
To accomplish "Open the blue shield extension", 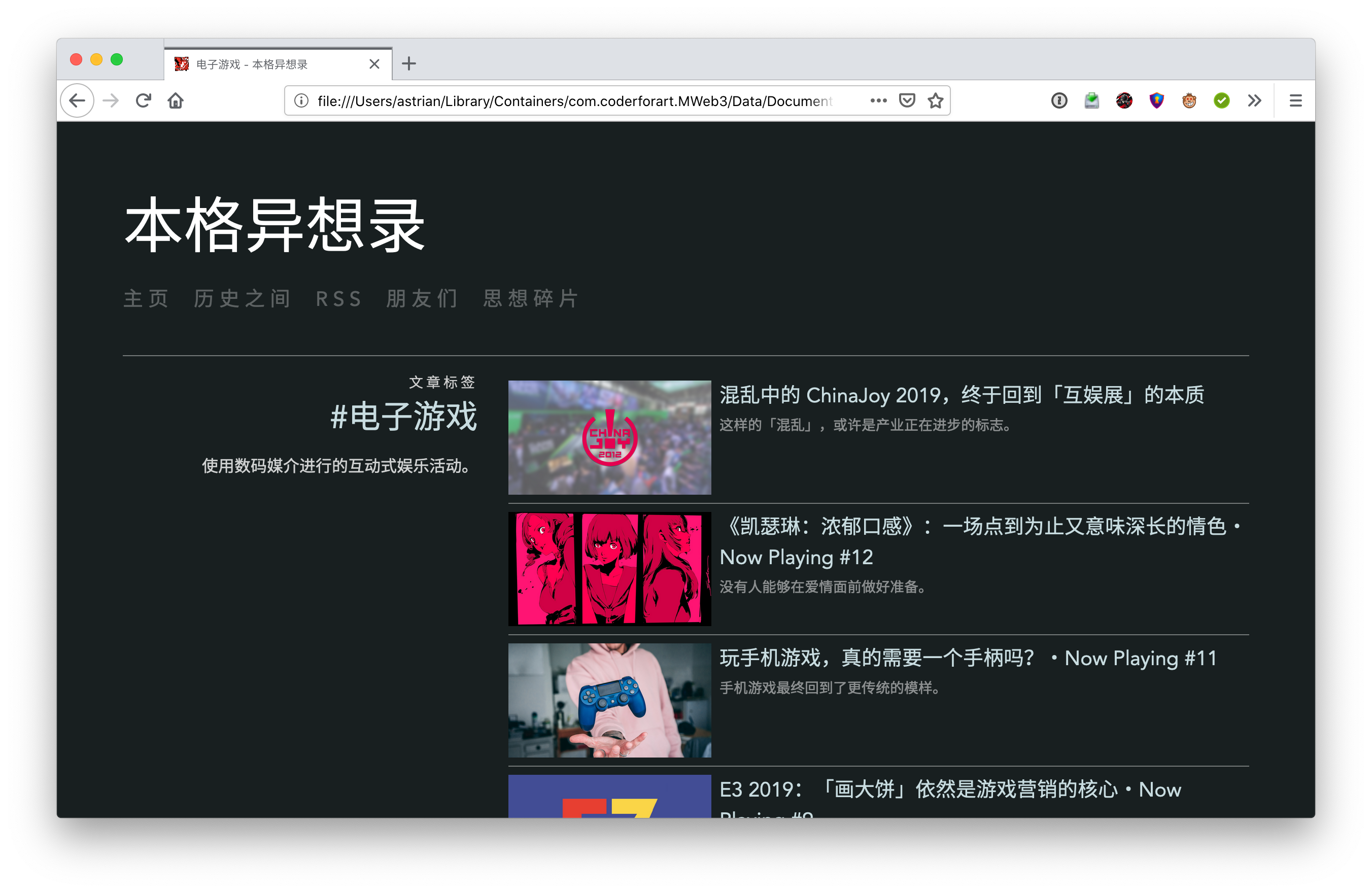I will pos(1156,101).
